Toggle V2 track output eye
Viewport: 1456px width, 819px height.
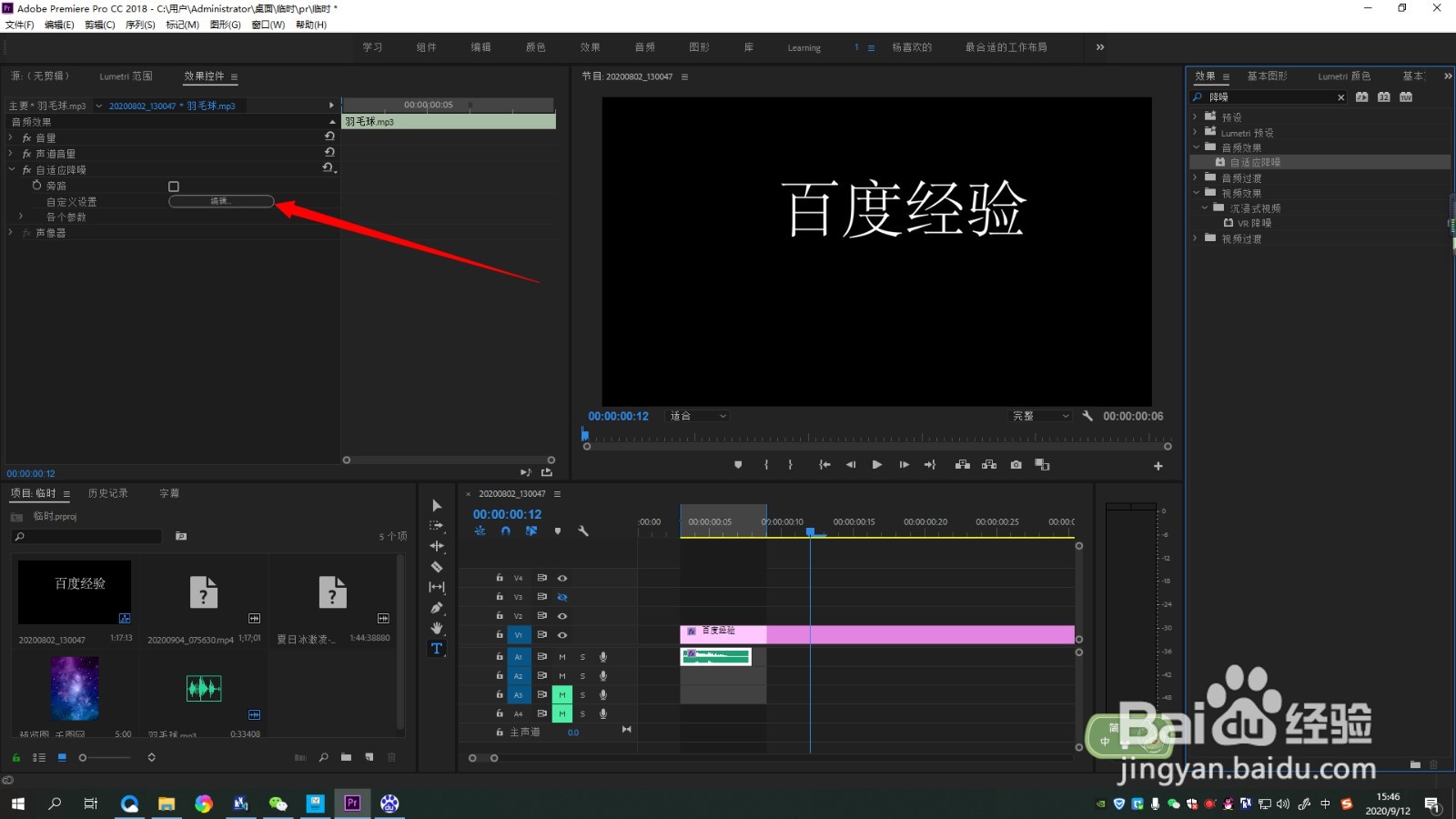pyautogui.click(x=562, y=616)
